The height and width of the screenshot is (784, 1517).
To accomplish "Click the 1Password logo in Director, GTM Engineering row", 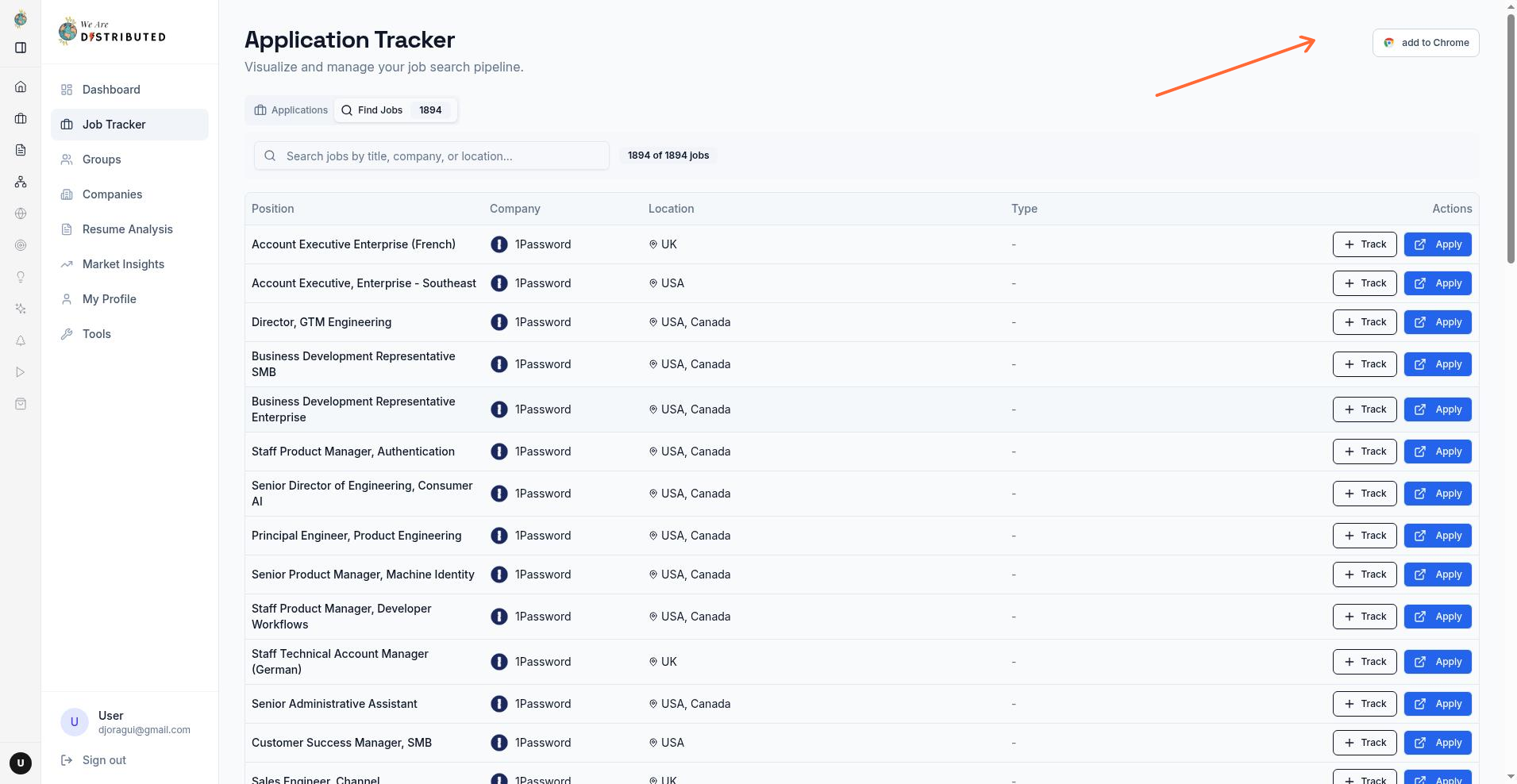I will tap(499, 322).
